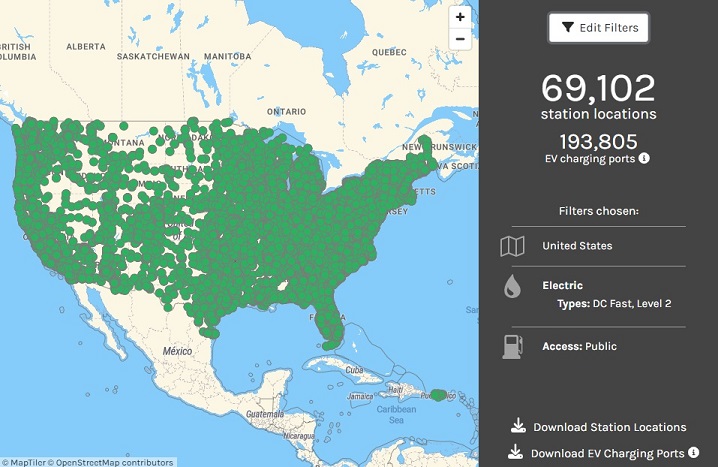718x467 pixels.
Task: Click the México label on the map
Action: point(177,352)
